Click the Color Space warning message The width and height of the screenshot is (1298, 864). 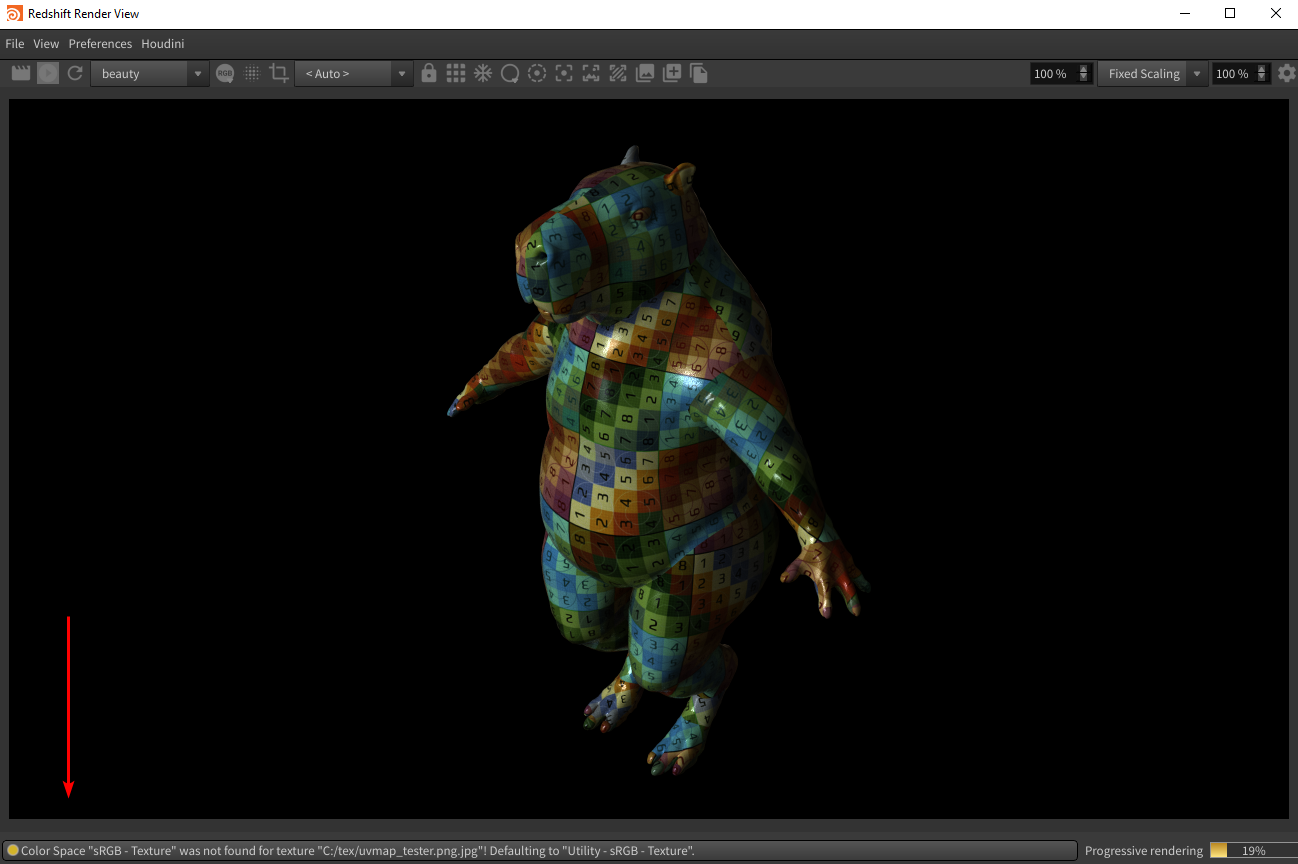[358, 850]
